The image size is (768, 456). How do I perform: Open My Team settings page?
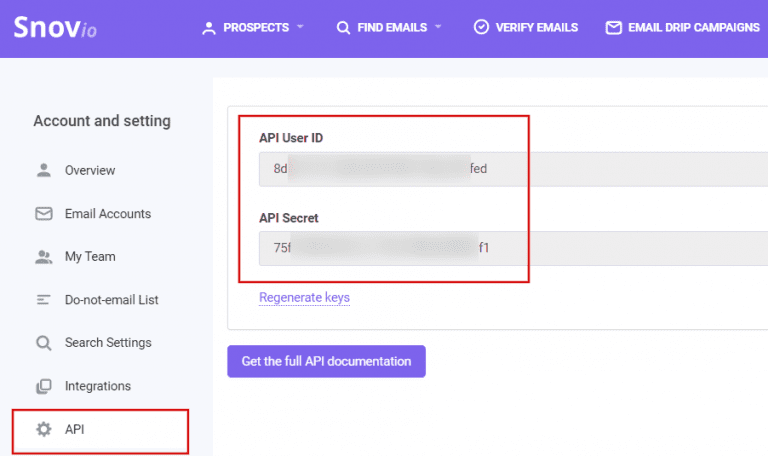tap(90, 256)
